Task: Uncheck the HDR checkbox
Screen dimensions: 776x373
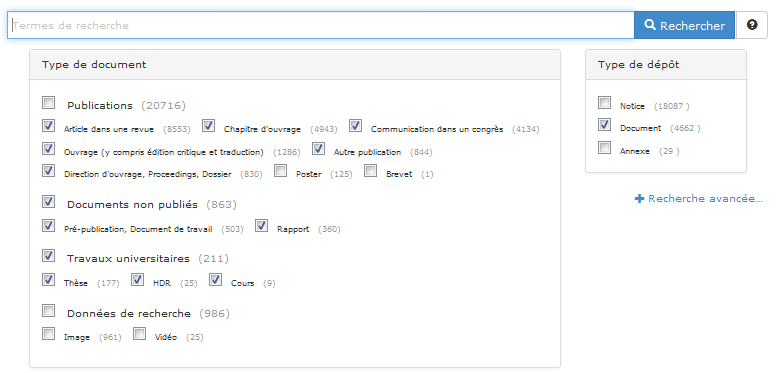Action: 138,280
